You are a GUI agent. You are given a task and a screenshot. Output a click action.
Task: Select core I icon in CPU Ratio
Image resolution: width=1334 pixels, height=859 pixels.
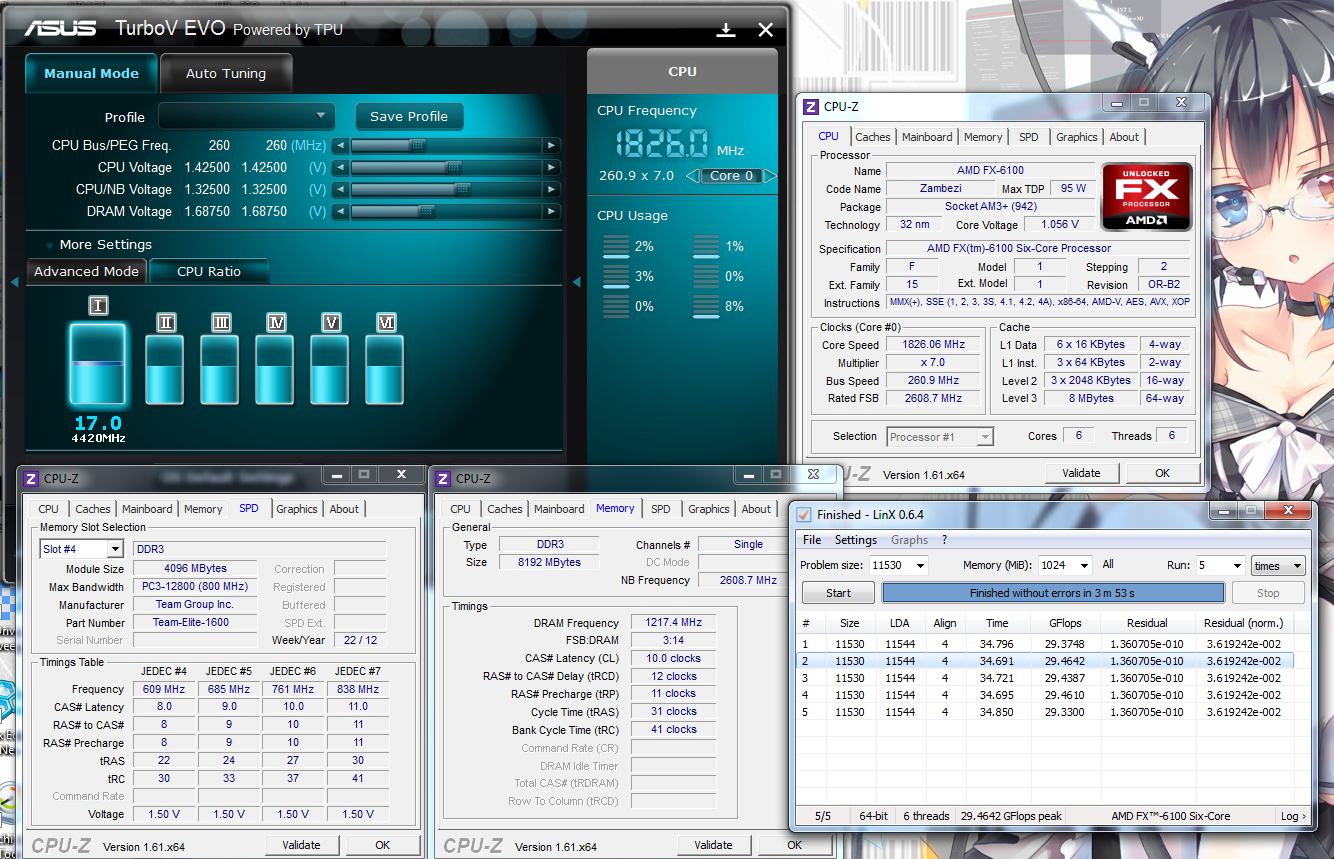98,306
